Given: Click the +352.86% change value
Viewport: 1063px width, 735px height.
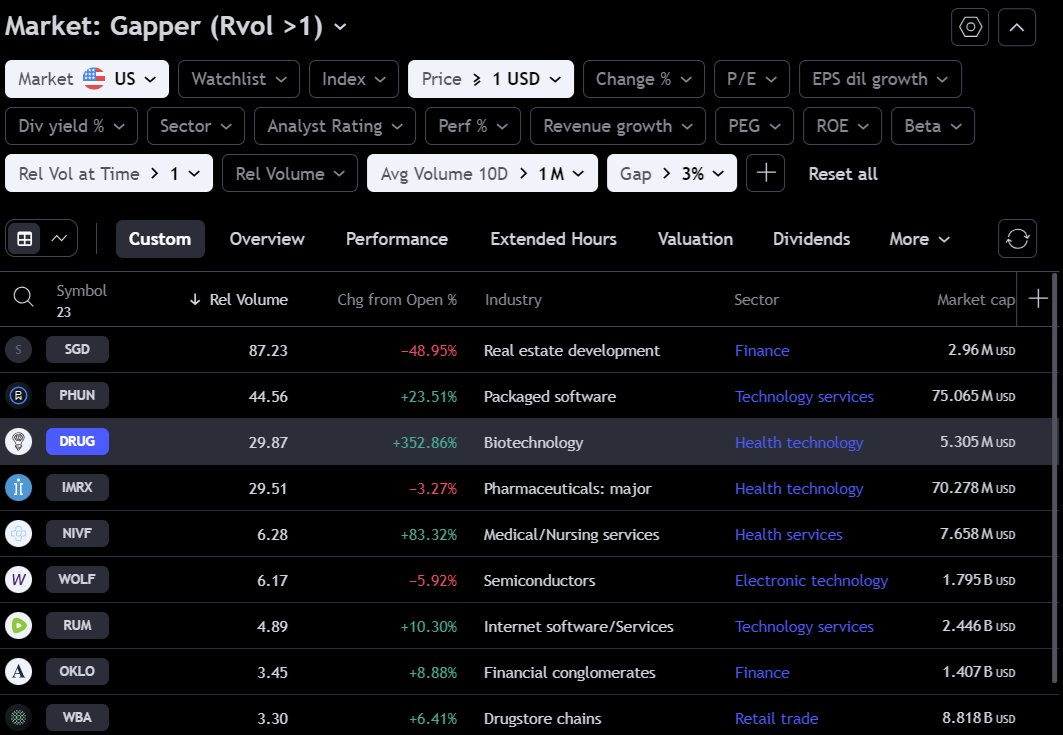Looking at the screenshot, I should (424, 443).
